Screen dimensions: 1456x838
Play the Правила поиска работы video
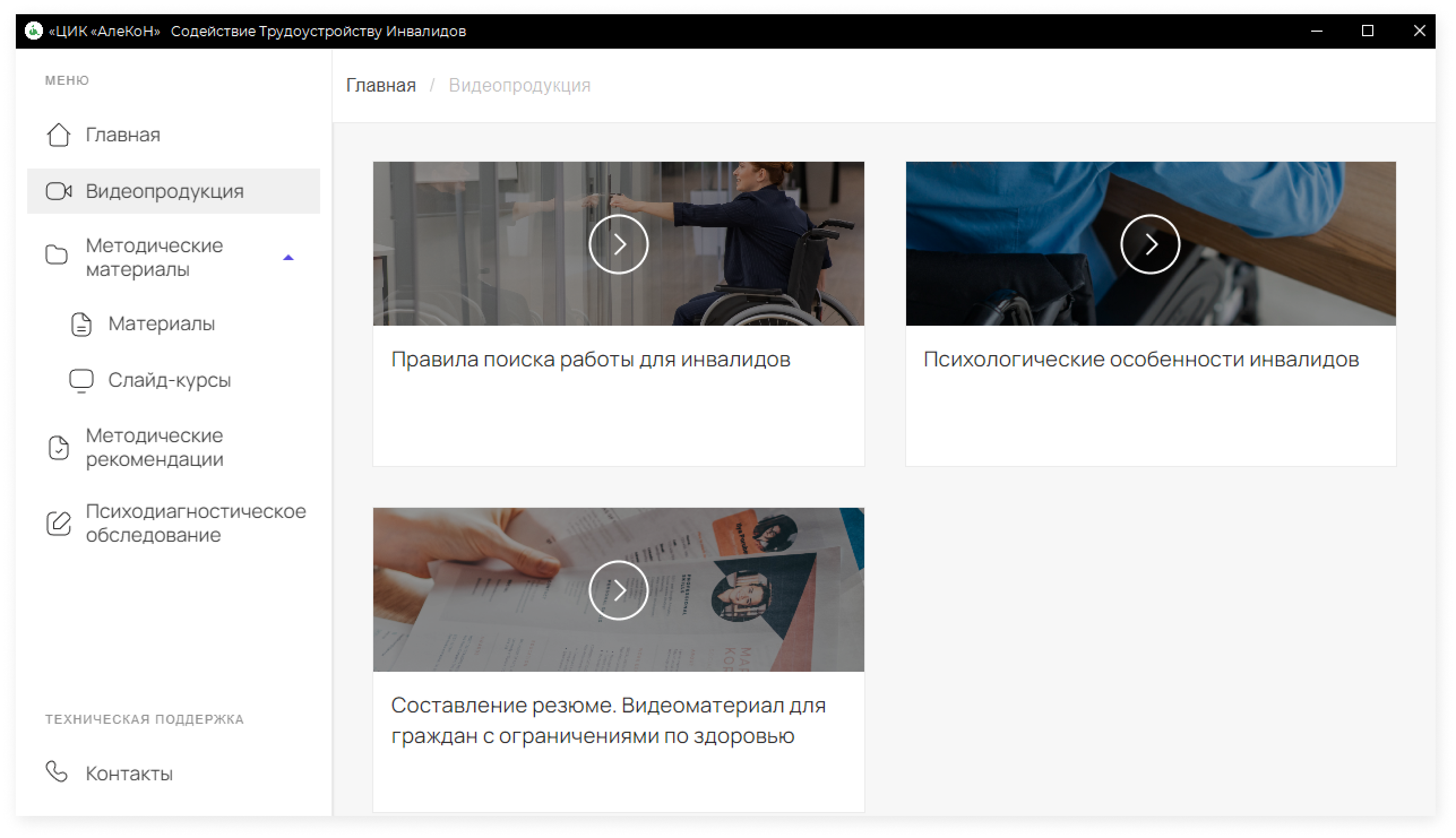(x=618, y=245)
